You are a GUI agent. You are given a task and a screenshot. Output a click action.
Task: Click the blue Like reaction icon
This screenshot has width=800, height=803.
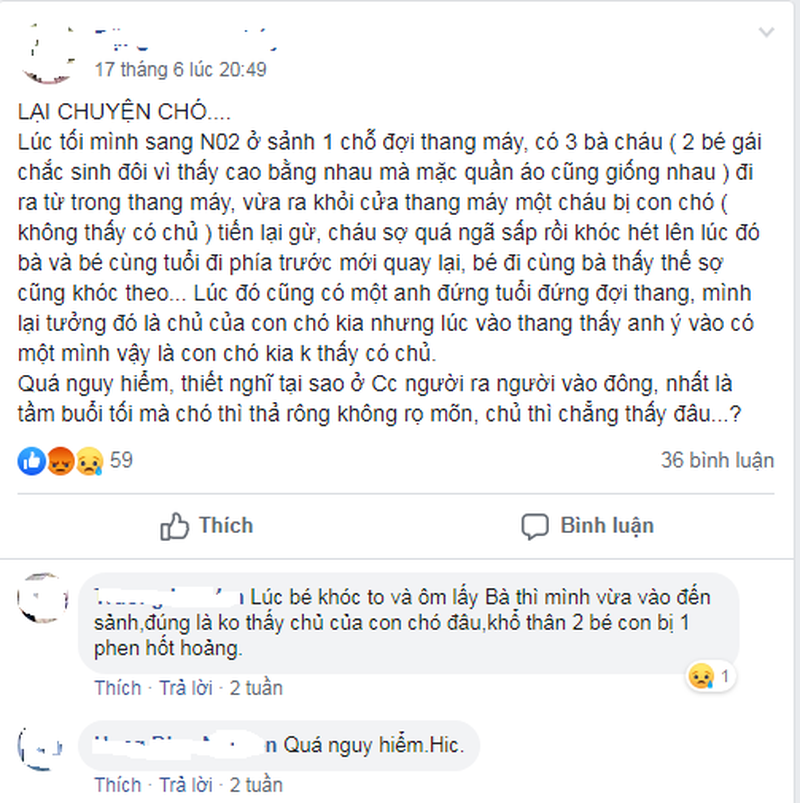click(x=32, y=461)
